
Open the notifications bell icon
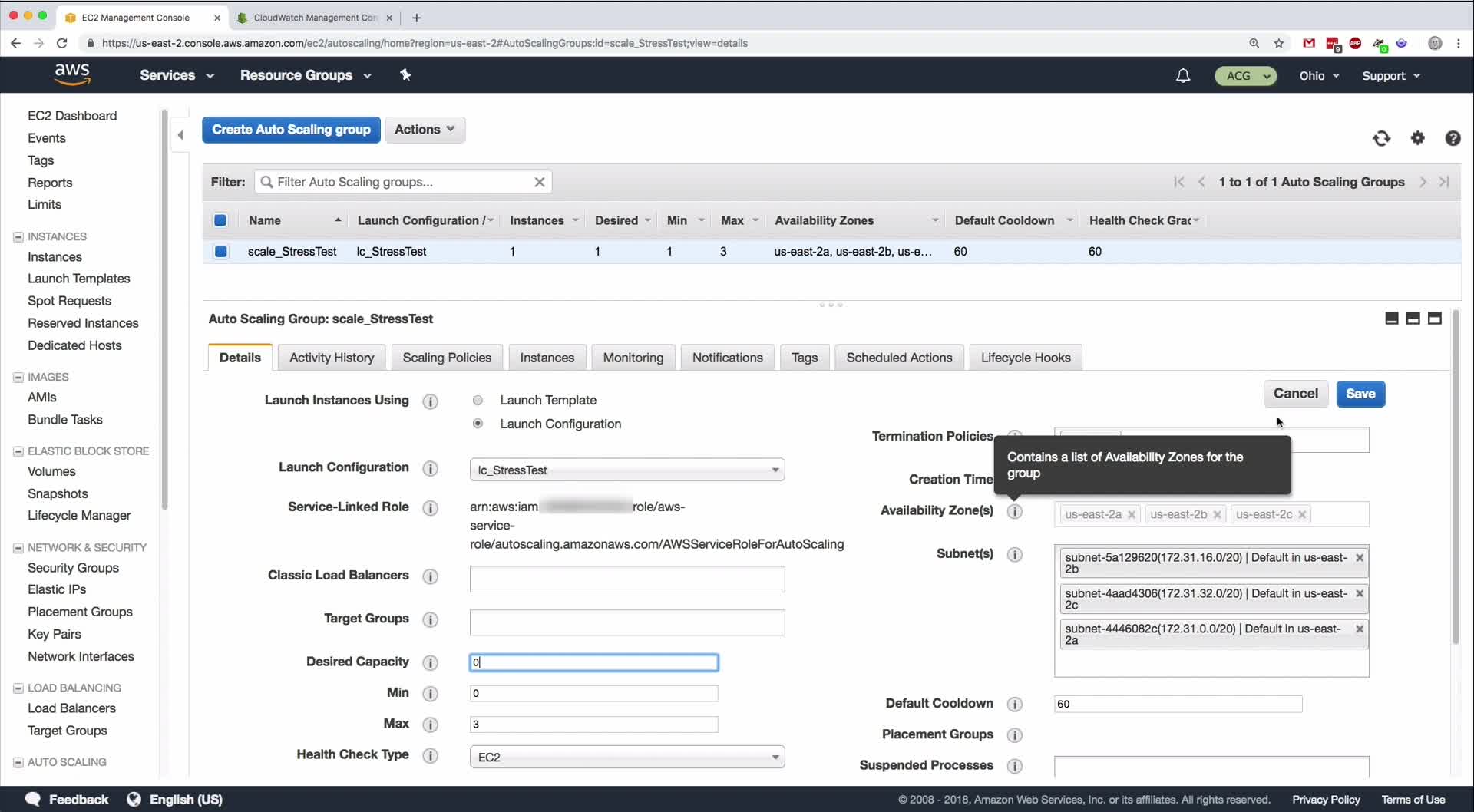click(1183, 75)
